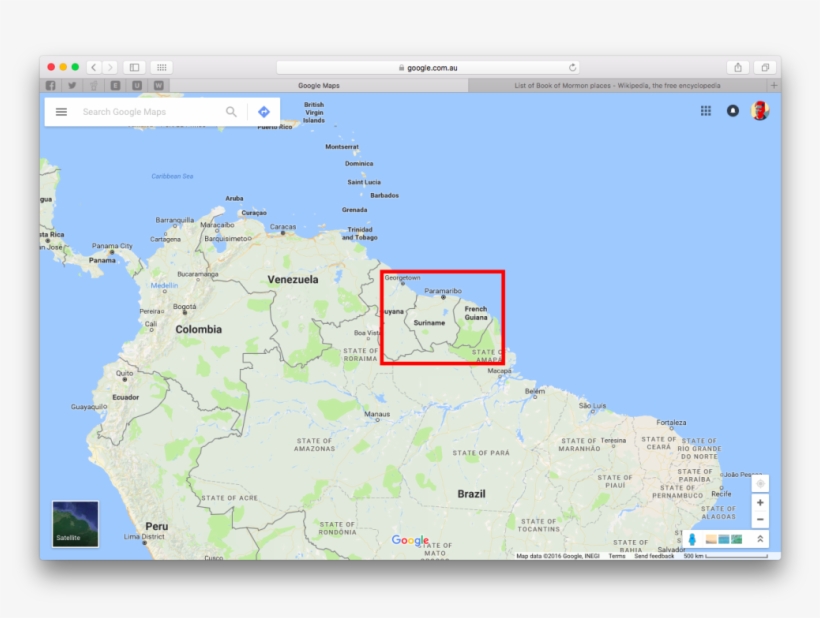Open the Google apps grid
The image size is (820, 618).
[706, 110]
